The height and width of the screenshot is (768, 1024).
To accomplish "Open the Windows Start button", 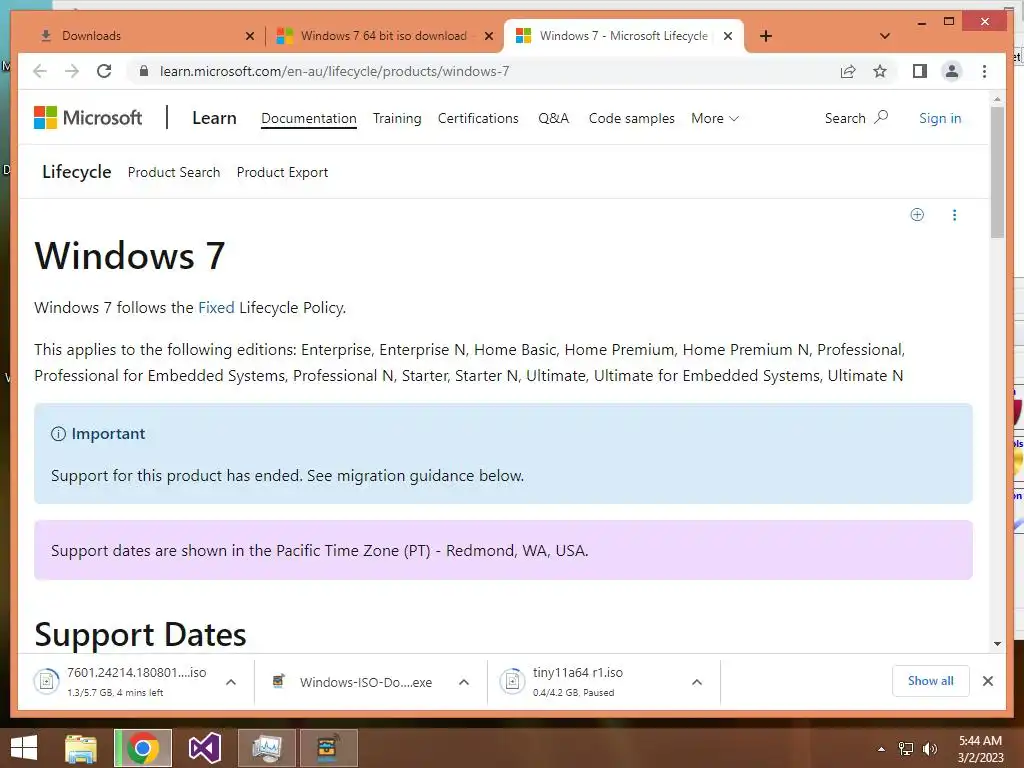I will pyautogui.click(x=24, y=748).
